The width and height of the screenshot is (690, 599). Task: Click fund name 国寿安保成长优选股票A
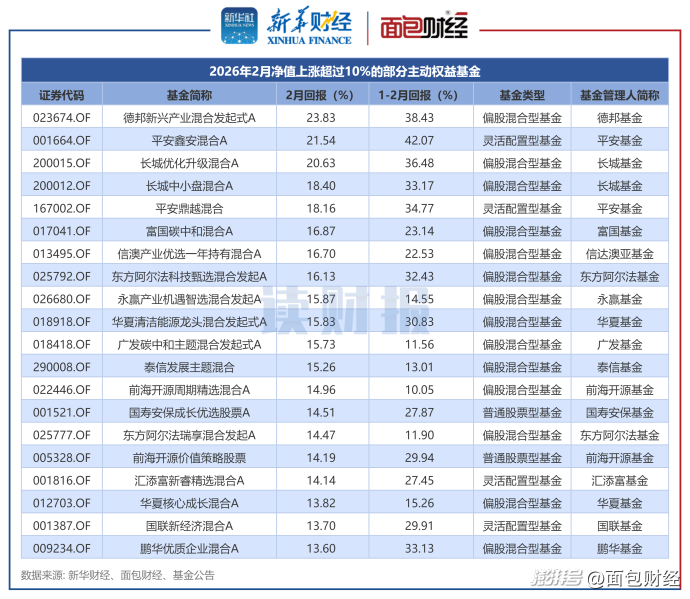click(189, 412)
